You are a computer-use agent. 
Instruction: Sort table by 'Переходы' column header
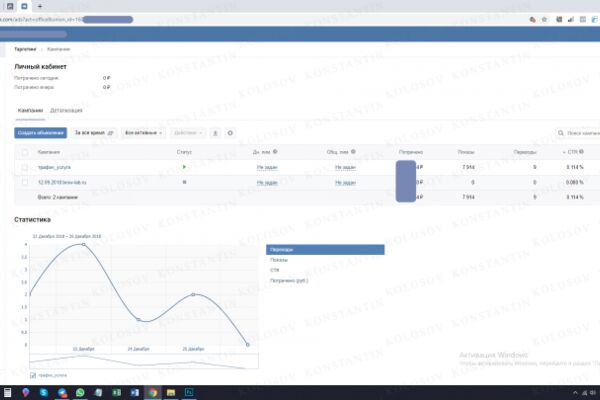525,152
